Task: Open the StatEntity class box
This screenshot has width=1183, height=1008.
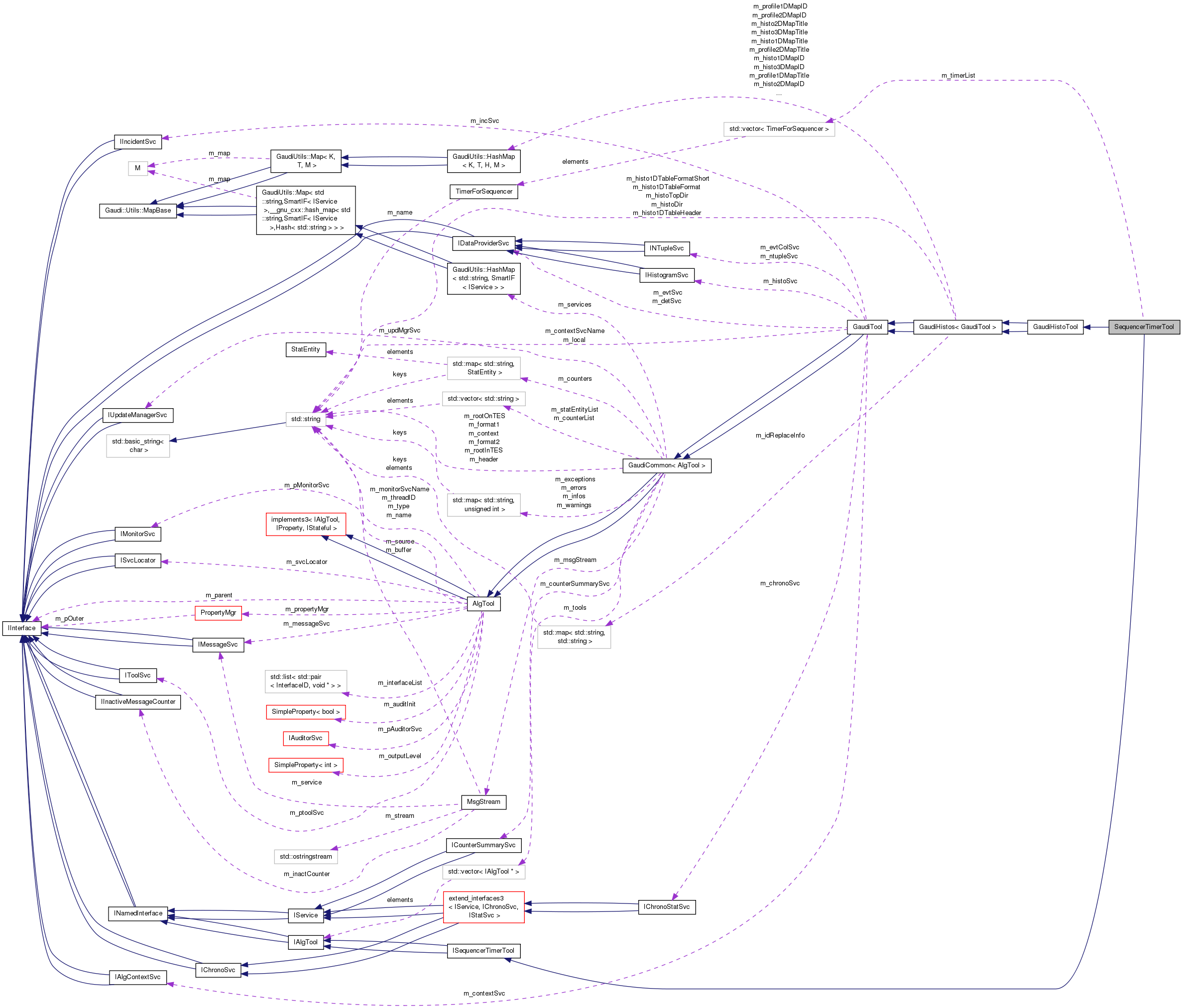Action: pyautogui.click(x=306, y=349)
